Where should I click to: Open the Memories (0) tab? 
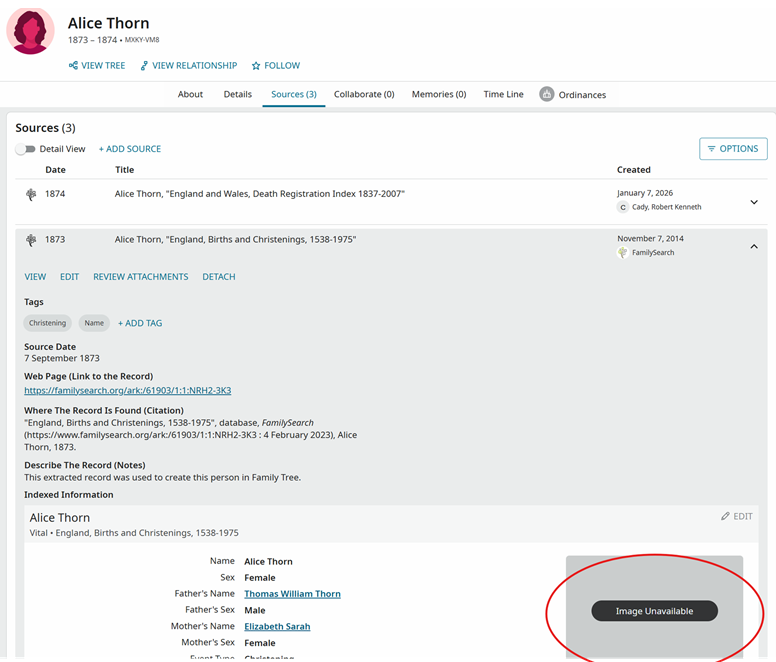tap(439, 94)
